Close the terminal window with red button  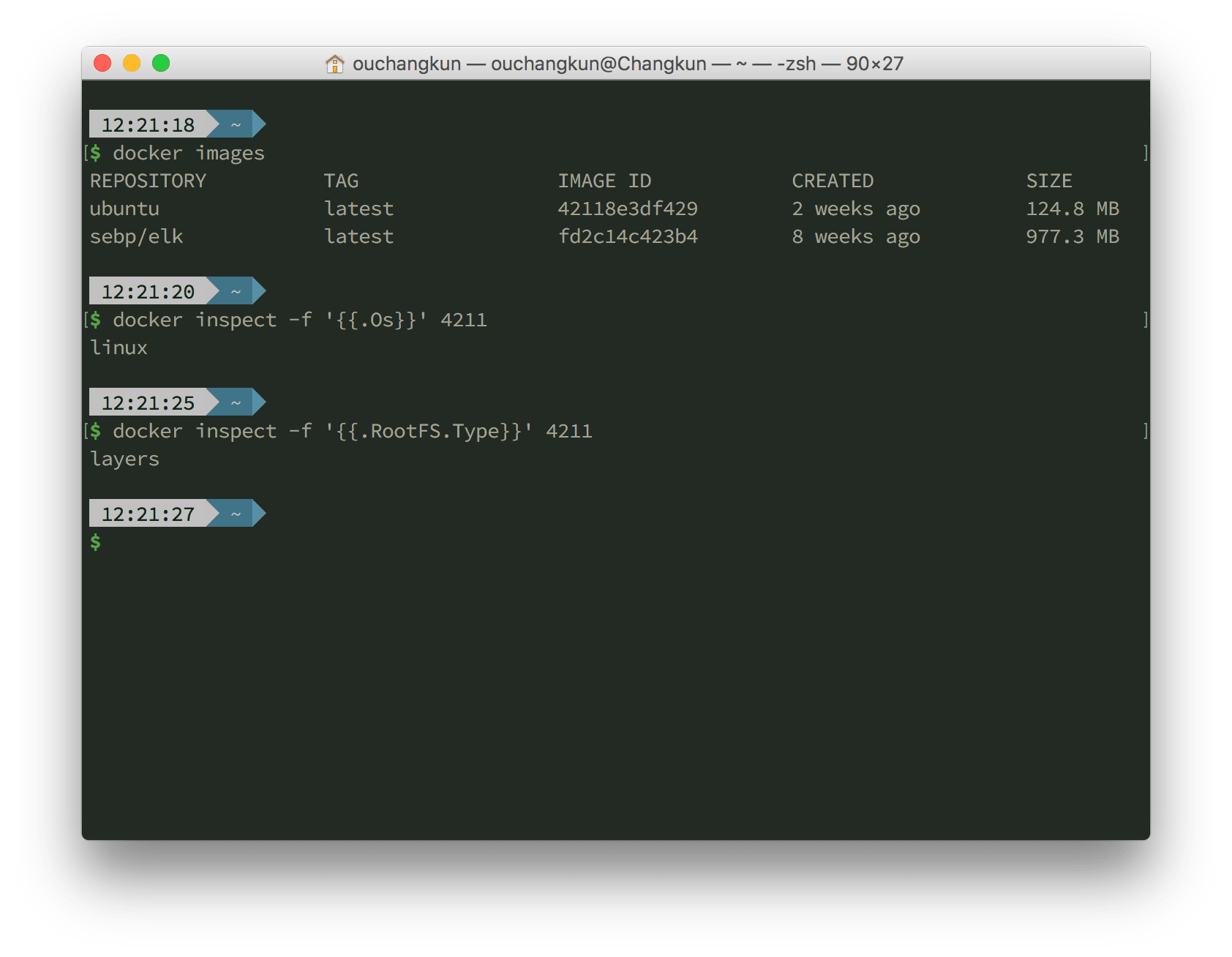[102, 64]
